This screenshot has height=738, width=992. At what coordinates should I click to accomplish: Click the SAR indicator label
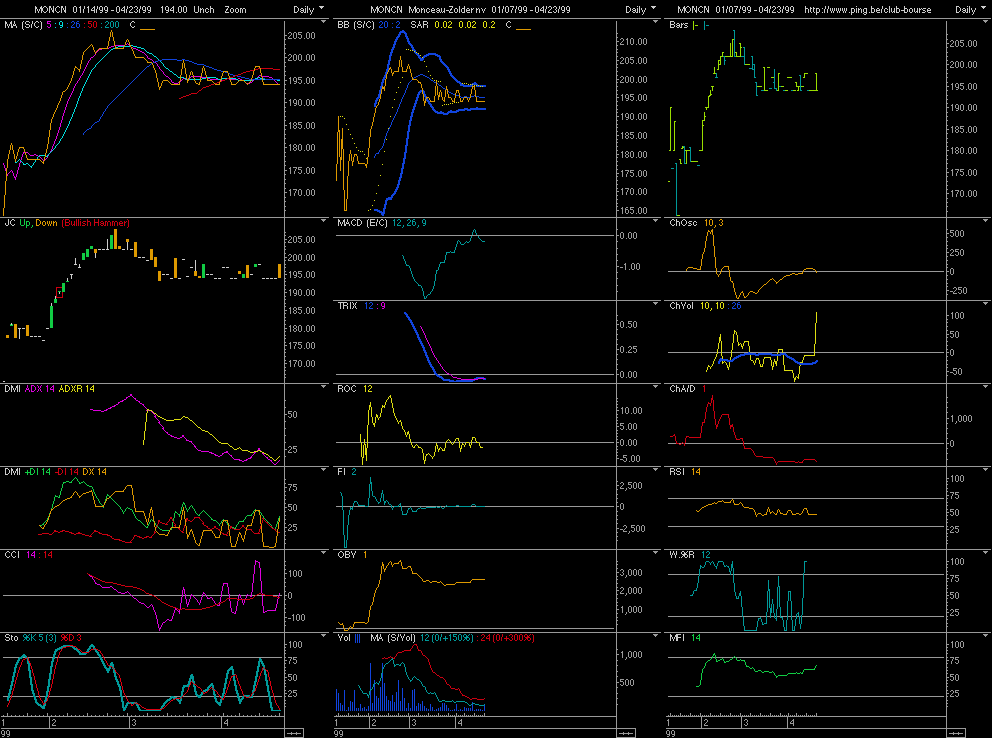click(x=419, y=25)
